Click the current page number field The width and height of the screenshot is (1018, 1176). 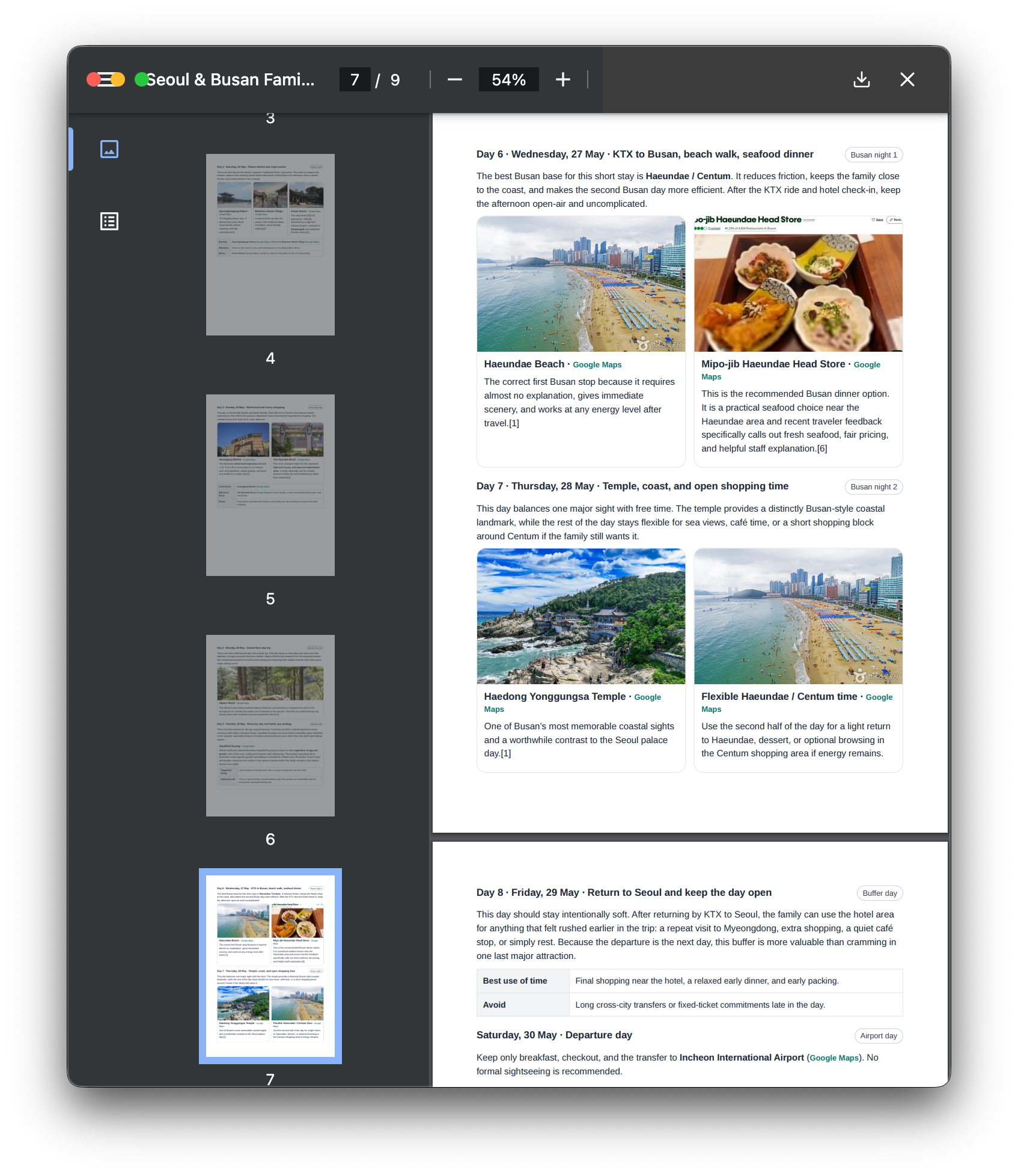tap(355, 79)
